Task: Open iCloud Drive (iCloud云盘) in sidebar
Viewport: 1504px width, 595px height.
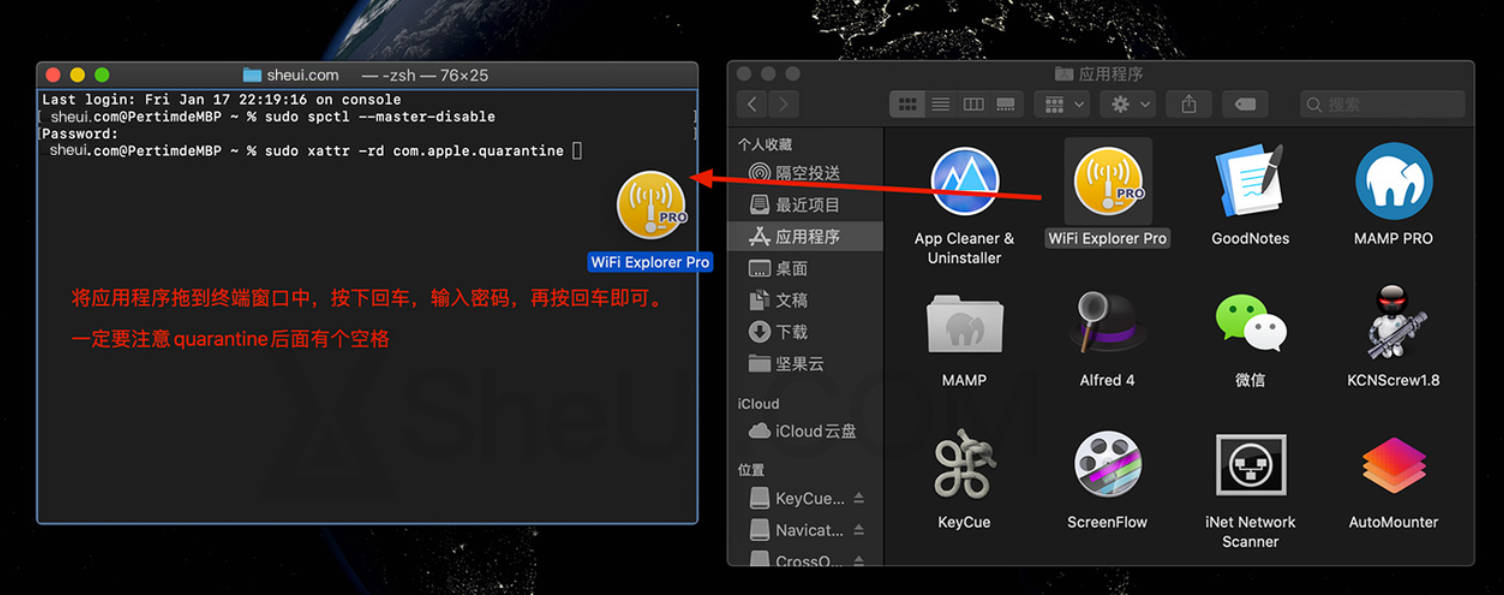Action: coord(808,431)
